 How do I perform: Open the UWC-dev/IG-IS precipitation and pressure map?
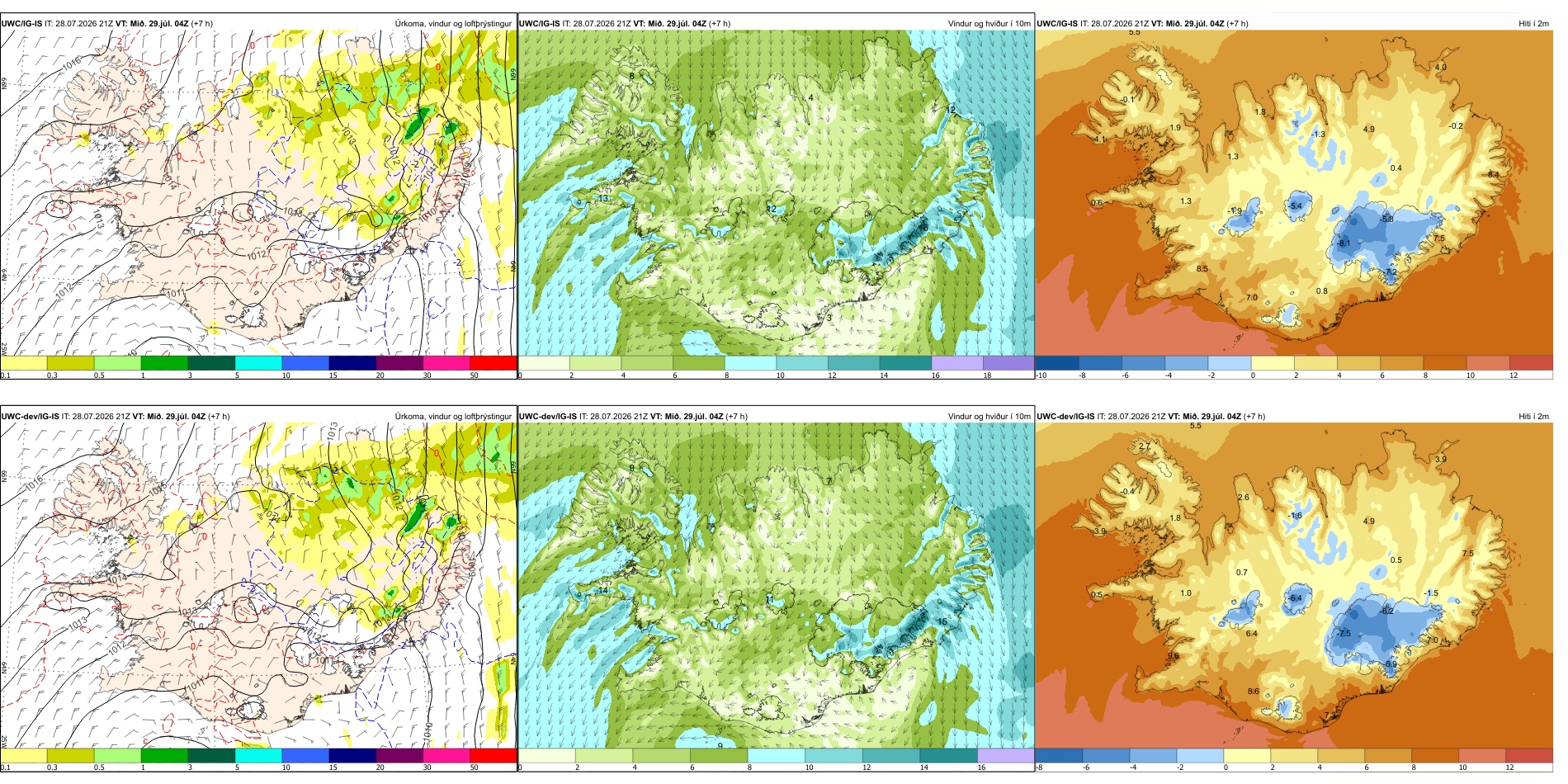pyautogui.click(x=258, y=586)
